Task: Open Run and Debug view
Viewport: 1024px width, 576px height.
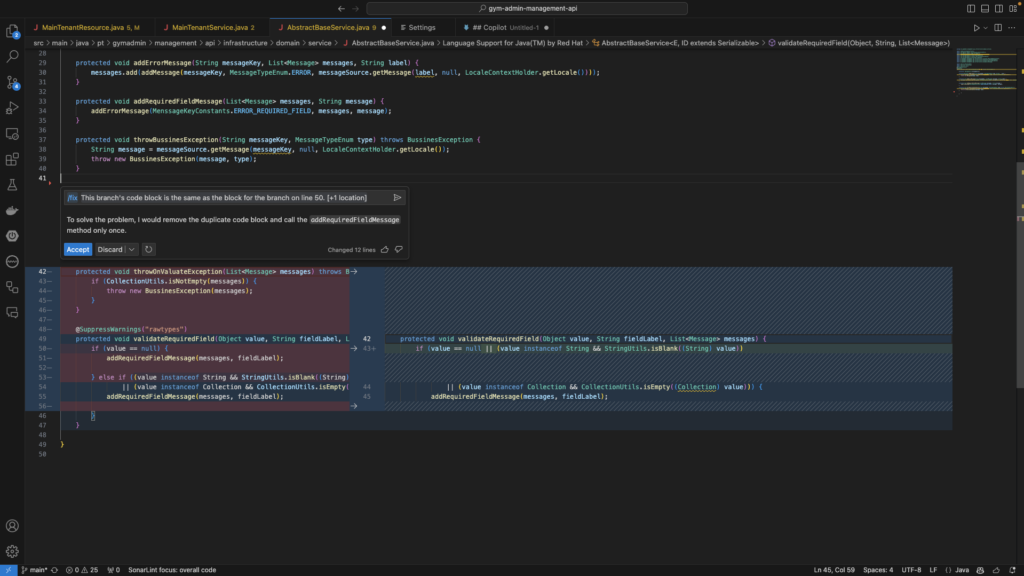Action: pyautogui.click(x=12, y=108)
